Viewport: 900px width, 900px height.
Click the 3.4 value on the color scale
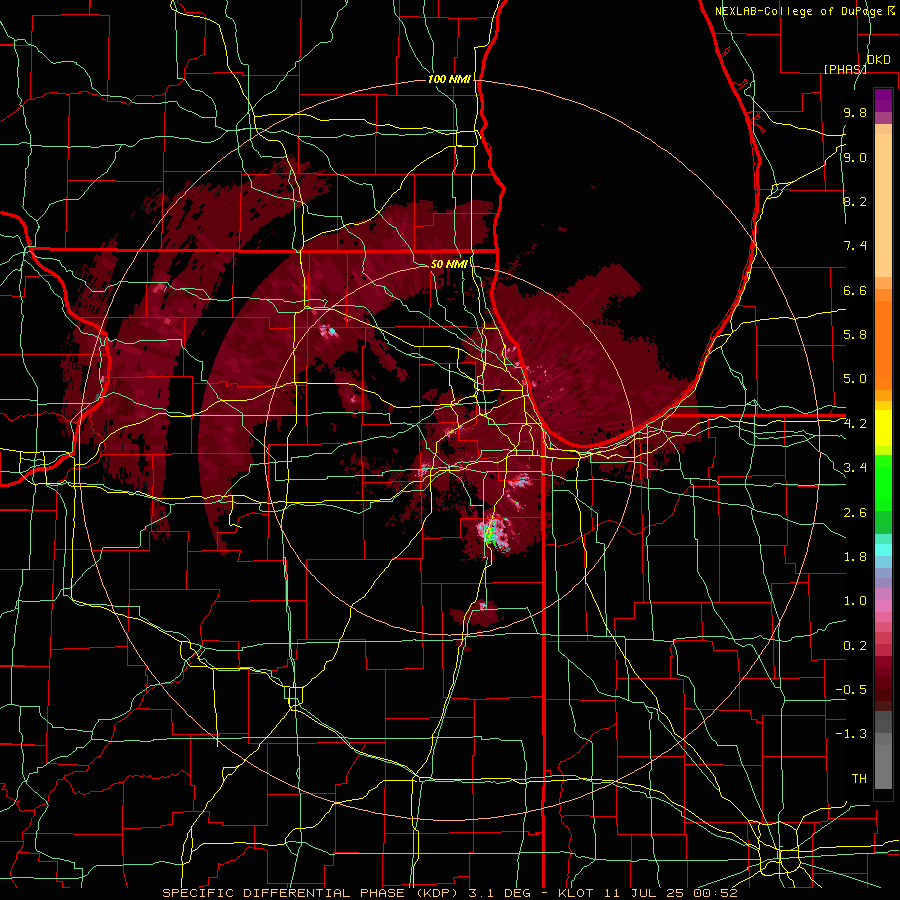tap(855, 468)
